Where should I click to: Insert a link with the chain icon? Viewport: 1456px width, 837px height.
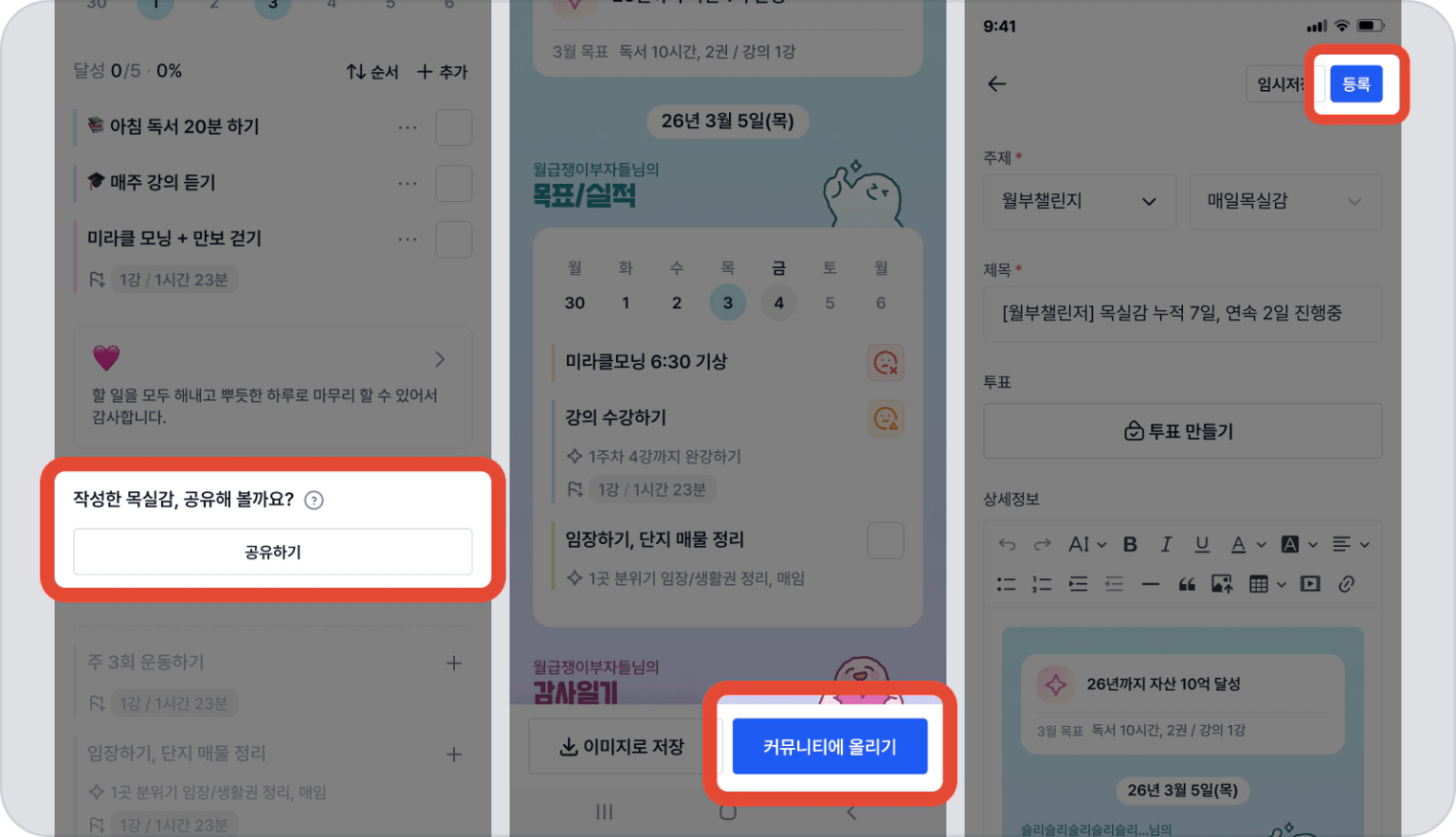tap(1346, 583)
